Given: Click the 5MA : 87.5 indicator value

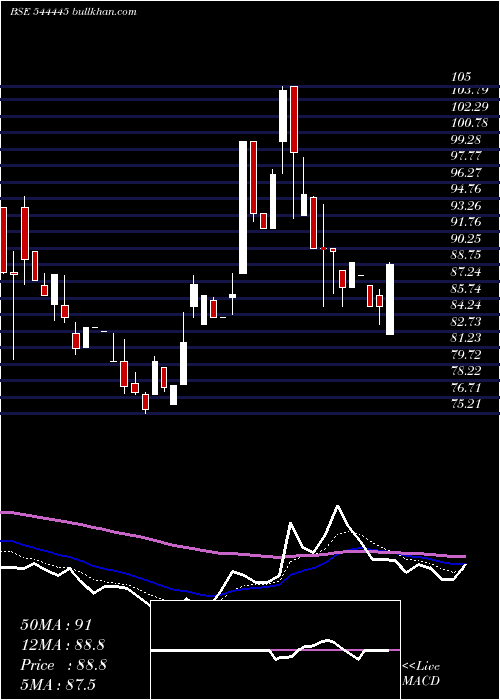Looking at the screenshot, I should pos(58,684).
